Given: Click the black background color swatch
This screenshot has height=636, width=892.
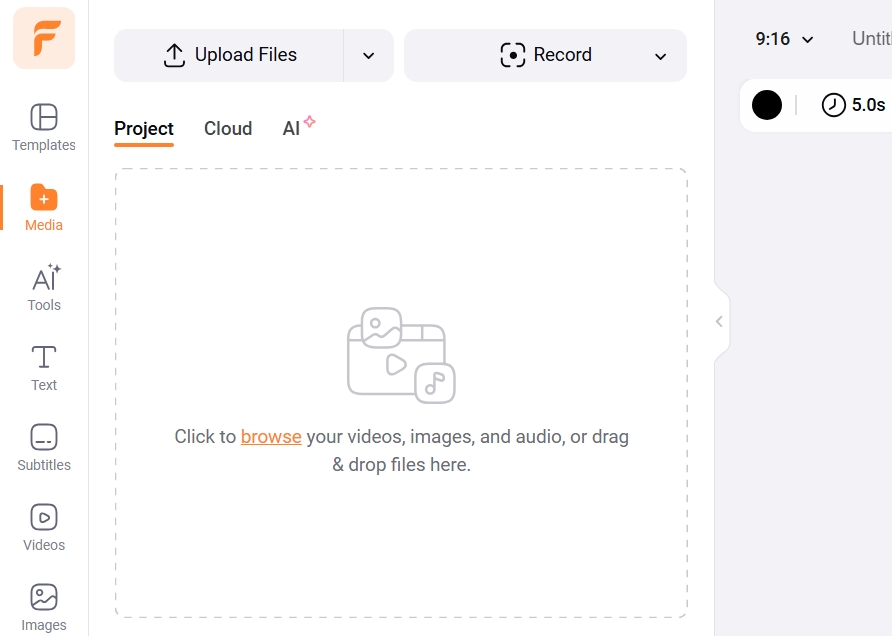Looking at the screenshot, I should 767,105.
